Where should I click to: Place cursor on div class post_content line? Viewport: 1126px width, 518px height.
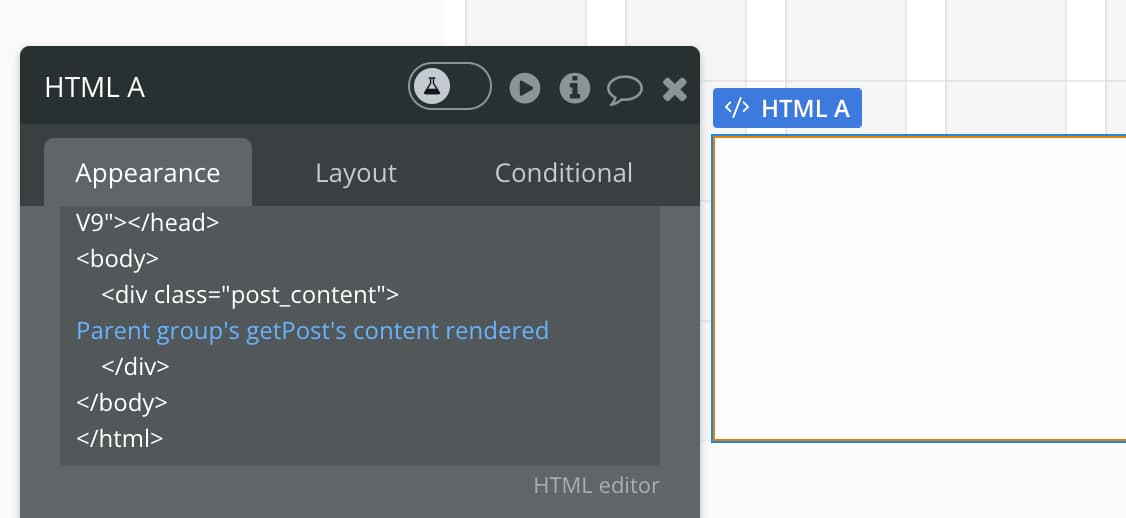coord(250,295)
